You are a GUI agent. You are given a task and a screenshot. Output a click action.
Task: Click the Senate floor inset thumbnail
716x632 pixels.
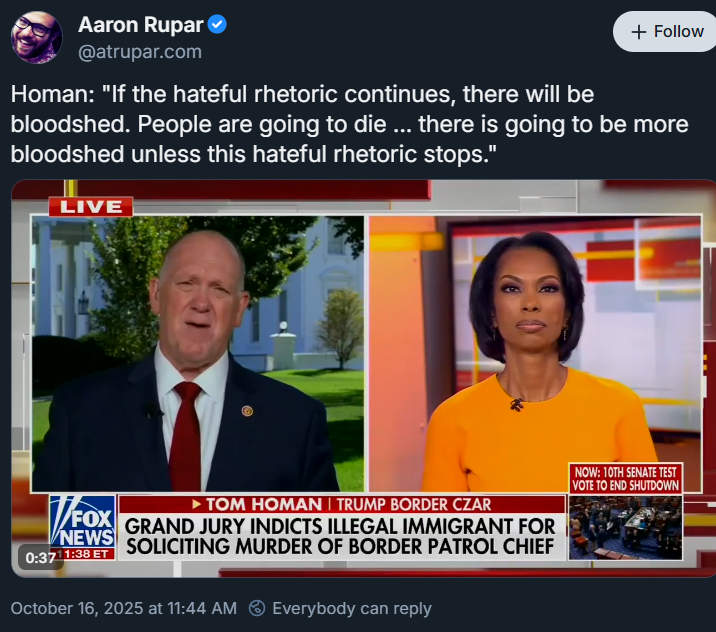point(626,527)
